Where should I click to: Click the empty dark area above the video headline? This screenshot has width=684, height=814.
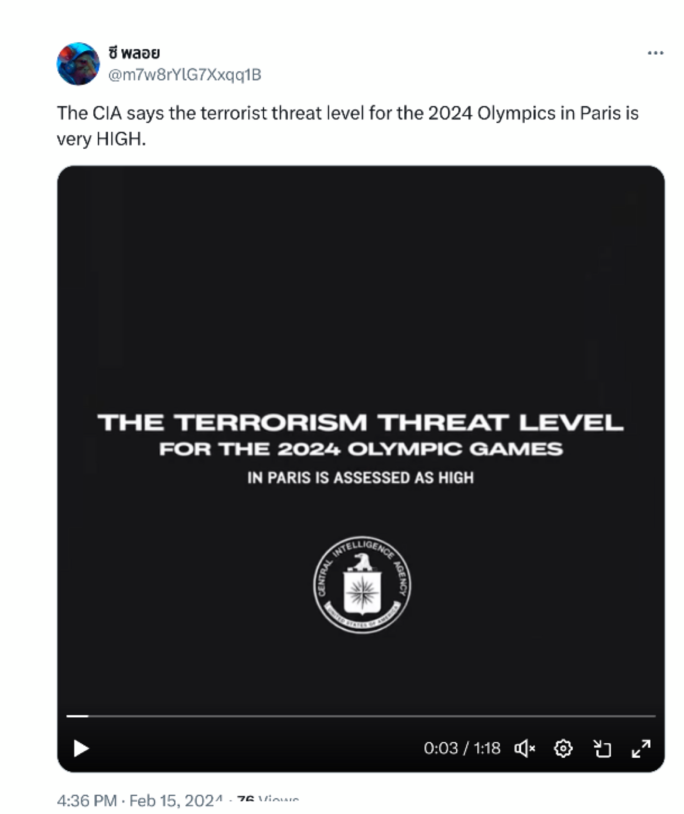pos(360,280)
